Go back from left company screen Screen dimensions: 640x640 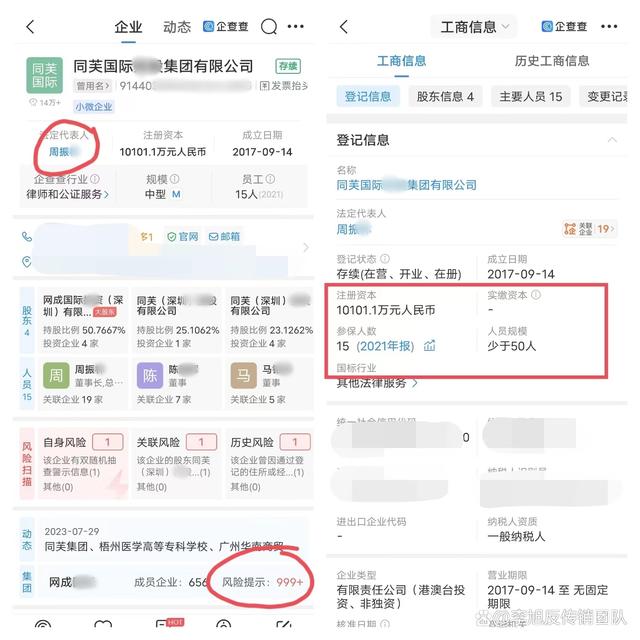click(x=30, y=27)
